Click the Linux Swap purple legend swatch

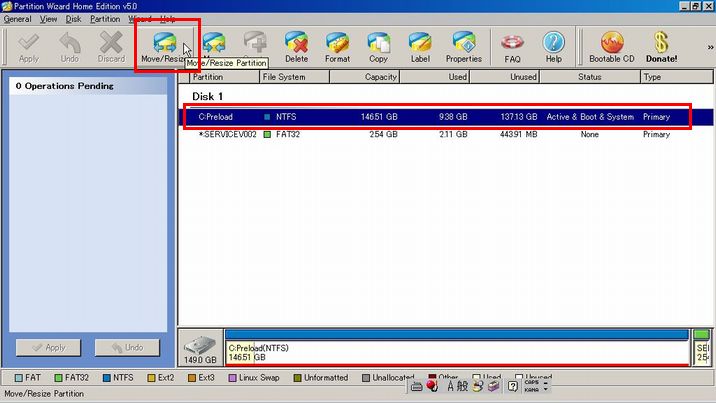(x=232, y=378)
